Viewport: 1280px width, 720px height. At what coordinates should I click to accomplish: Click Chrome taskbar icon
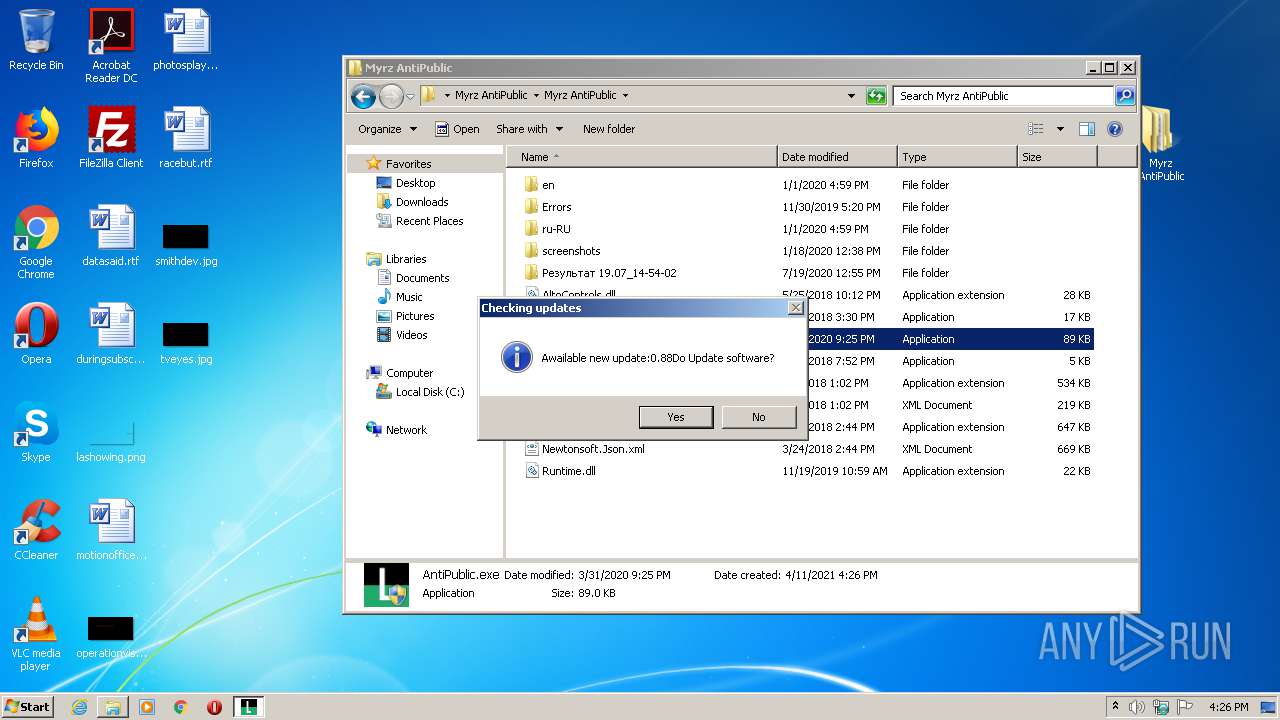[x=181, y=707]
